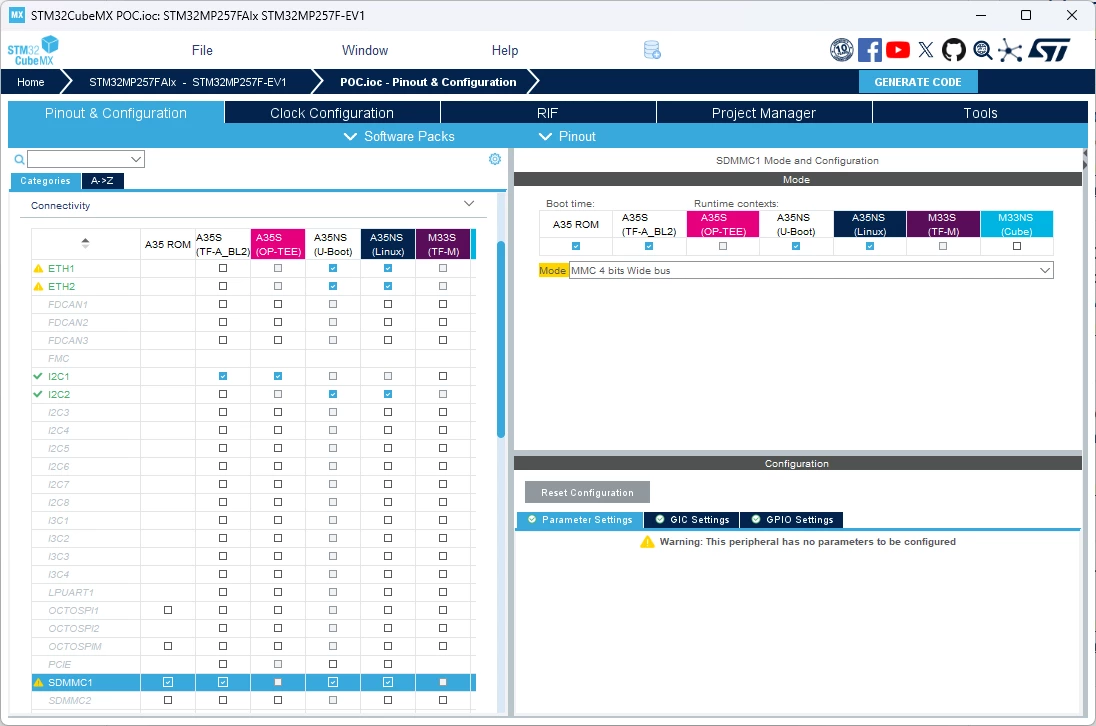Click STM32MP257FAIx board breadcrumb

coord(187,82)
